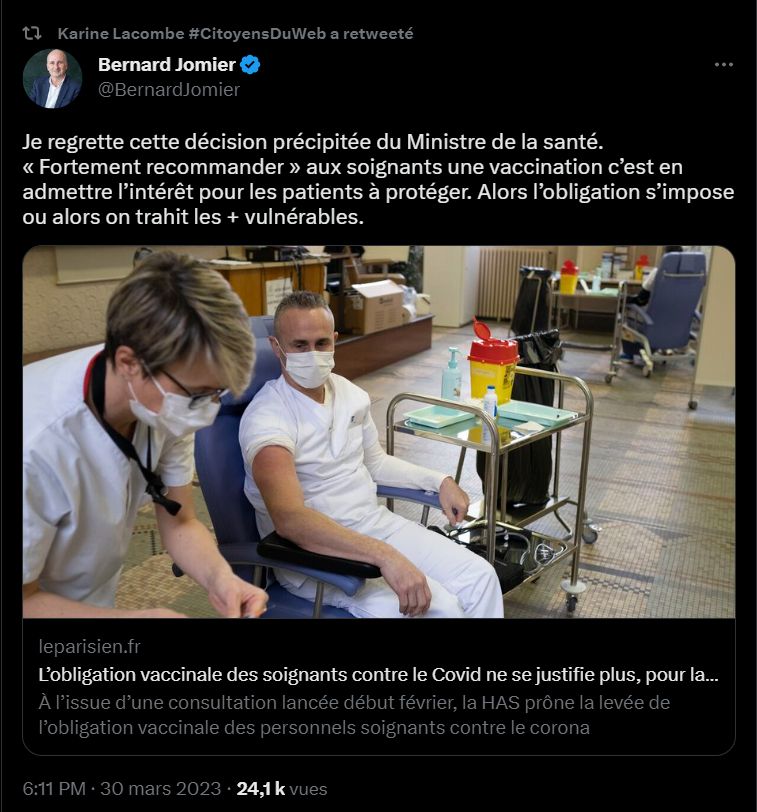The image size is (757, 812).
Task: Click the #CitoyensDuWeb hashtag in retweet line
Action: (x=257, y=34)
